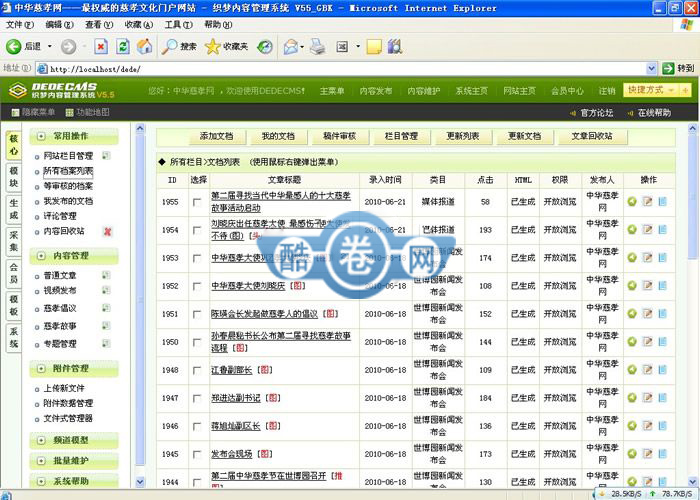Click the main content scrollbar up arrow
The image size is (700, 500).
pos(693,129)
